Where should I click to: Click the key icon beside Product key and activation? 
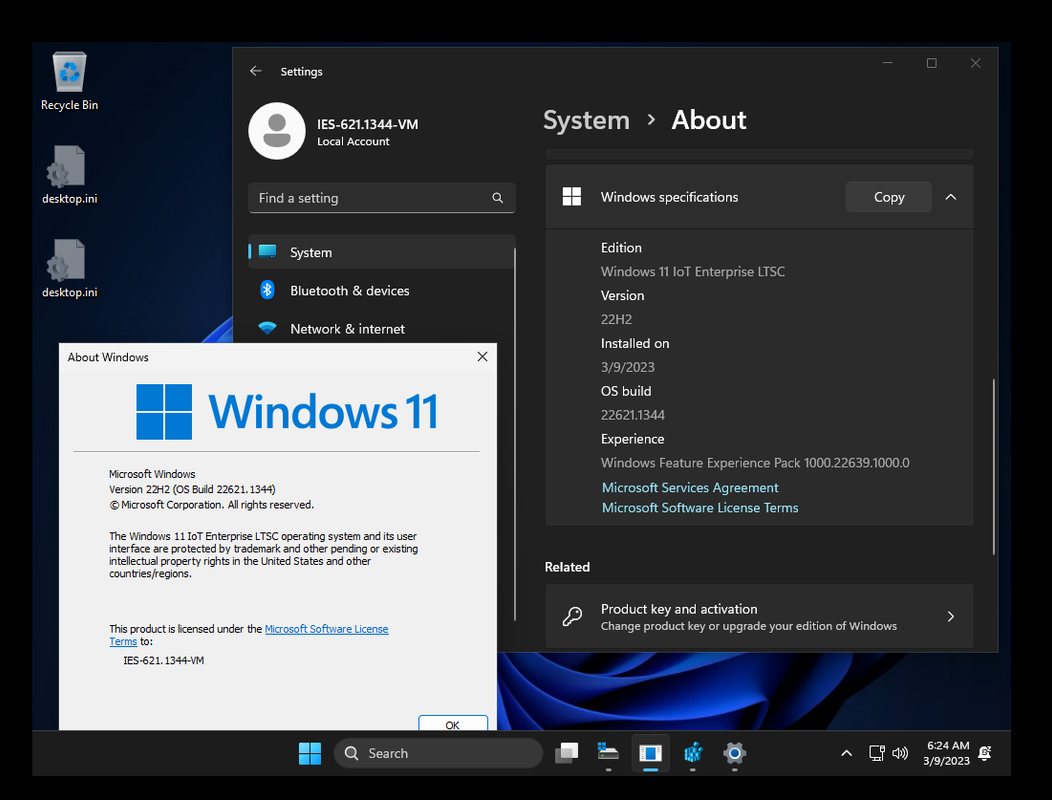572,616
